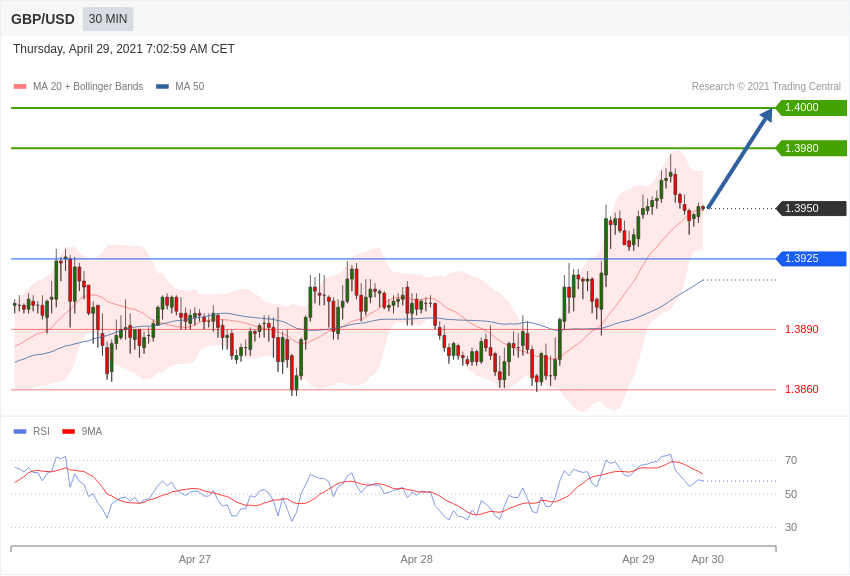
Task: Click the chart date and time text
Action: tap(124, 49)
